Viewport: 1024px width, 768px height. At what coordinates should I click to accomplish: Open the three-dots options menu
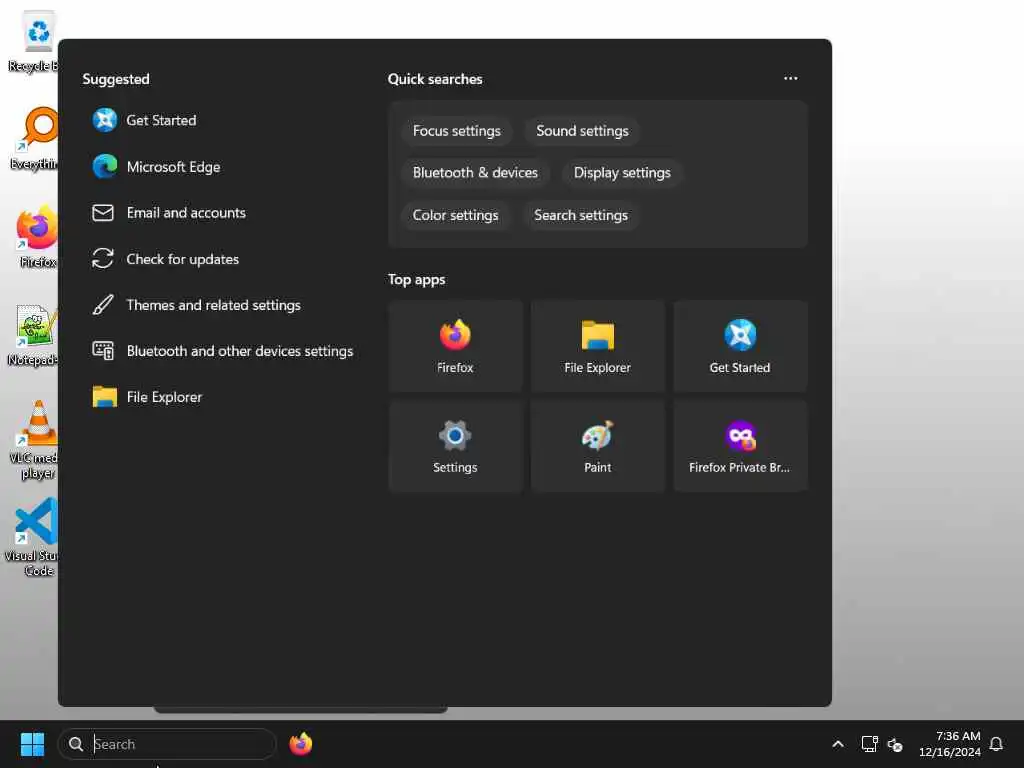pos(790,78)
